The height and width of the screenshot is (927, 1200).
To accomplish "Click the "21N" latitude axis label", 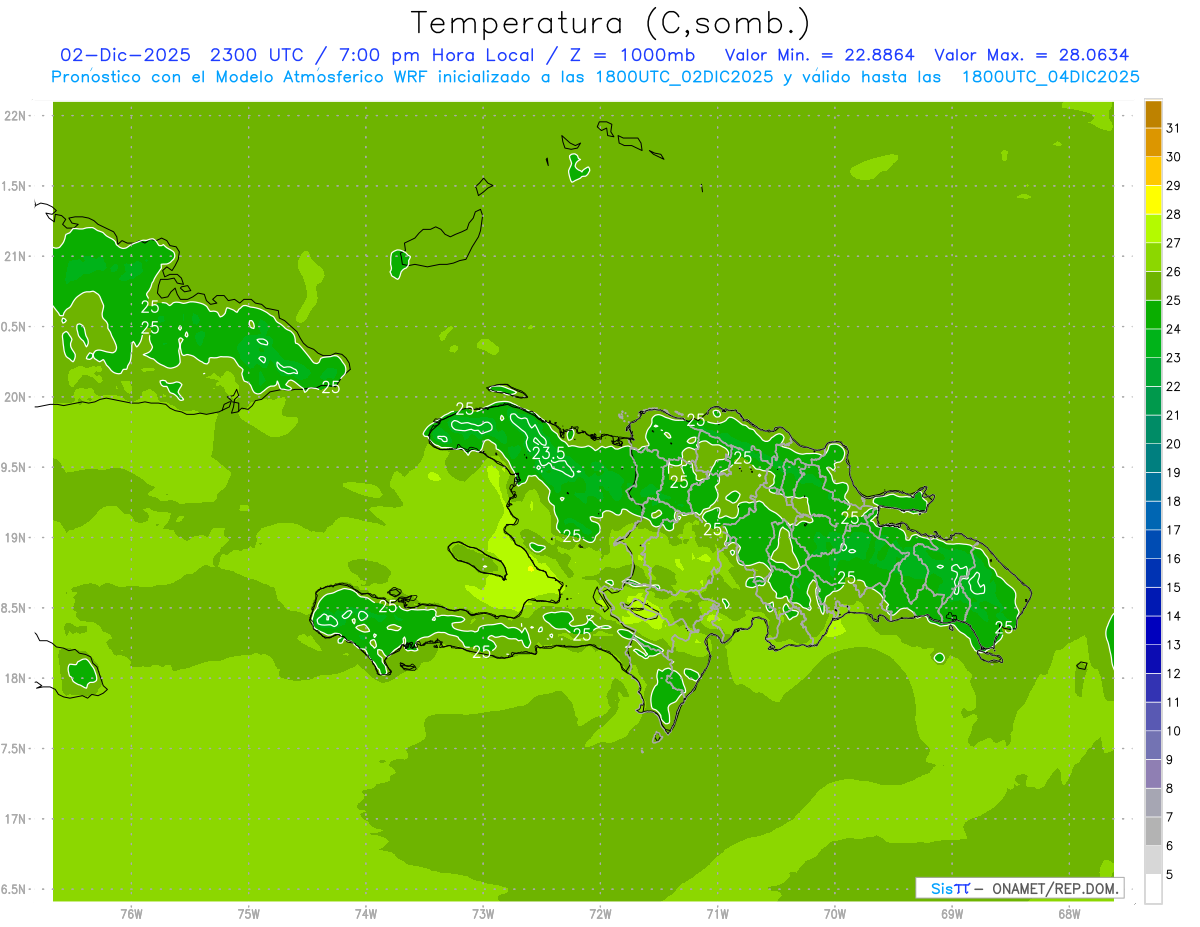I will pyautogui.click(x=15, y=256).
